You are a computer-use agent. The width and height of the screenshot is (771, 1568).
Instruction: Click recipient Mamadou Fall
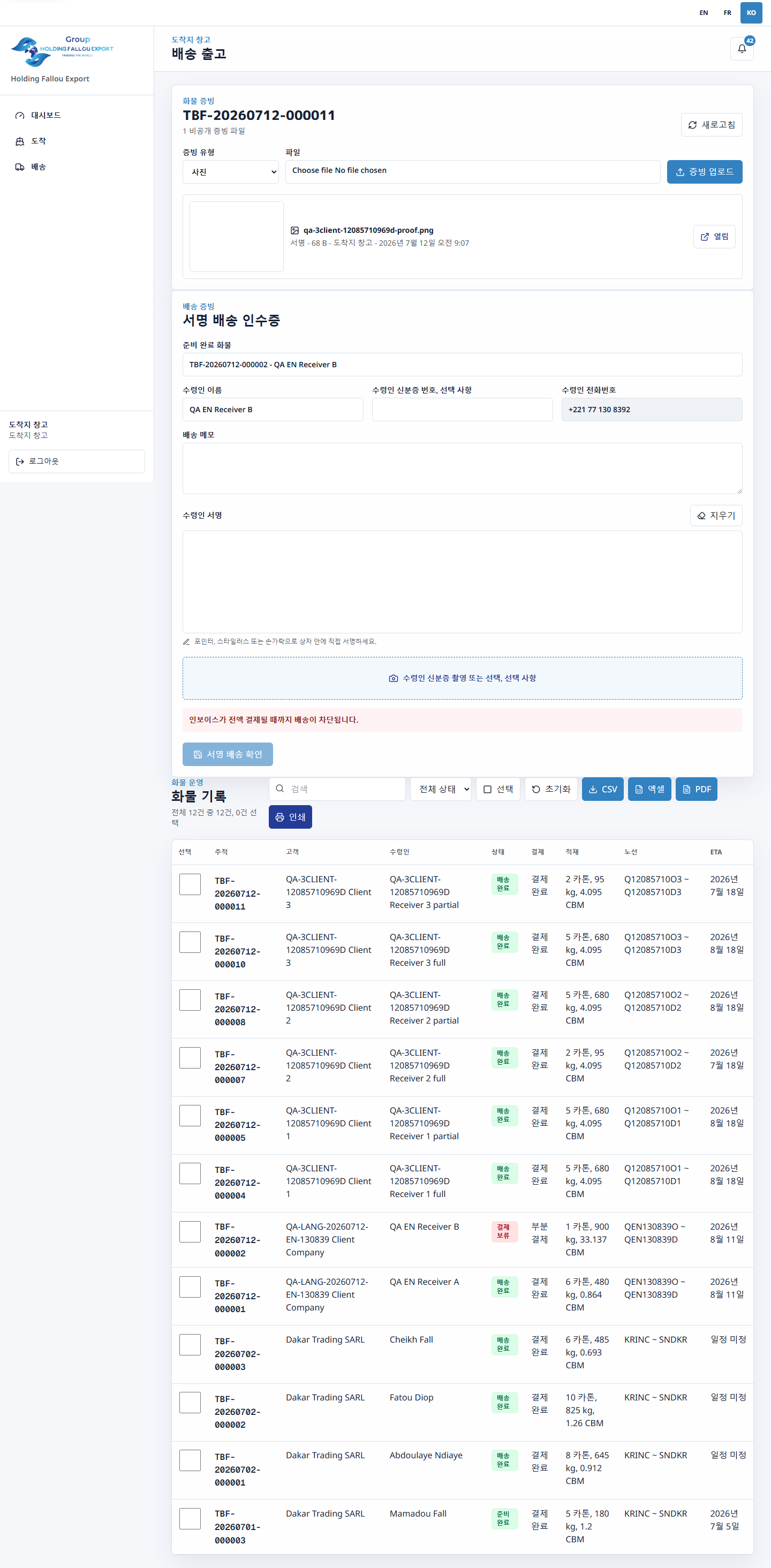click(418, 1514)
